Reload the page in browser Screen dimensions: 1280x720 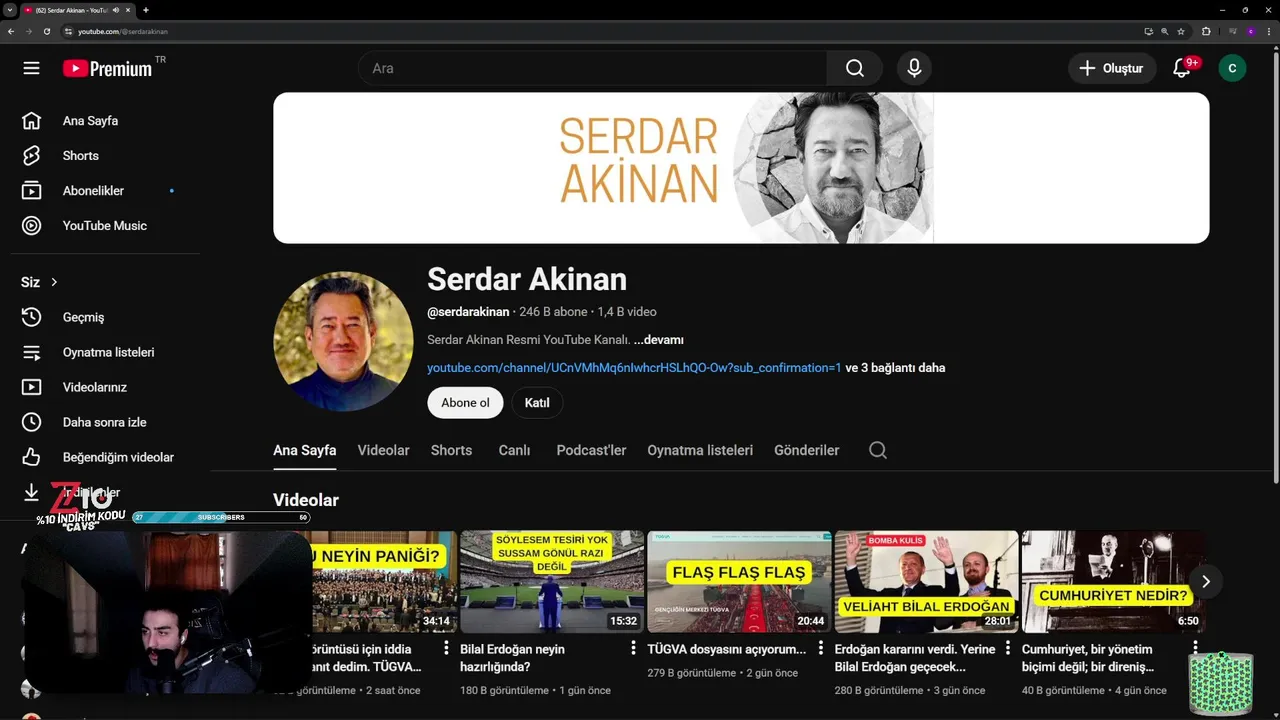click(x=46, y=31)
